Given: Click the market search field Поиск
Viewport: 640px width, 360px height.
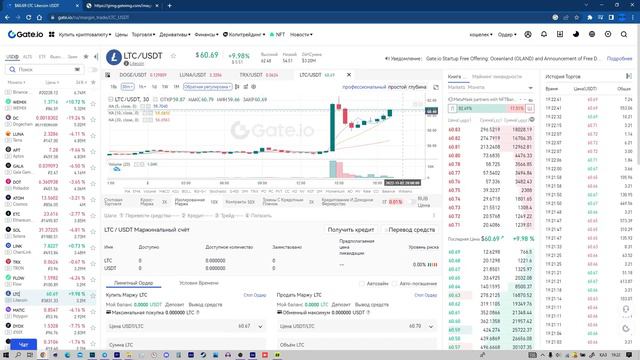Looking at the screenshot, I should [44, 70].
